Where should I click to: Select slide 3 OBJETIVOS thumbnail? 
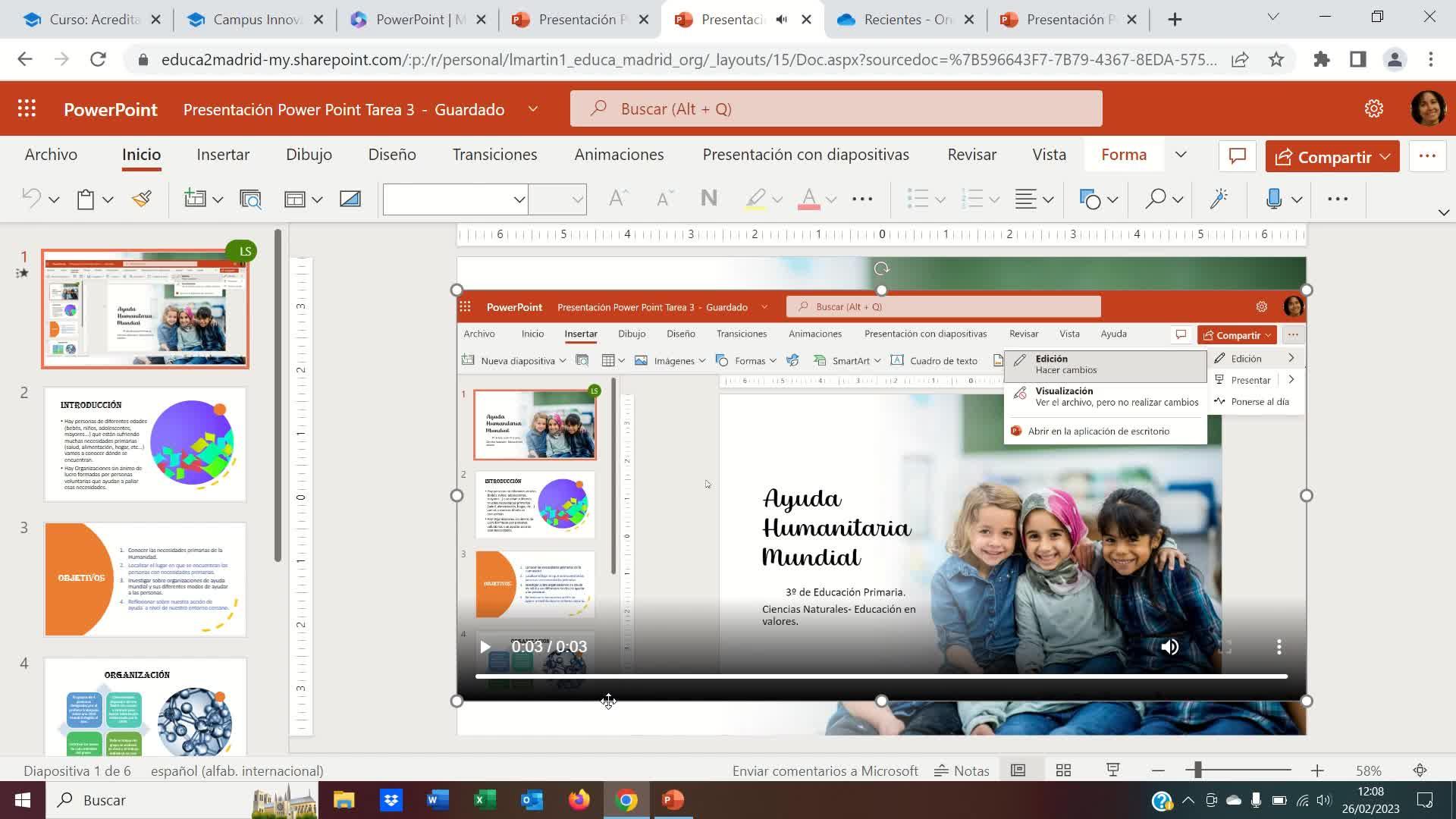click(145, 579)
